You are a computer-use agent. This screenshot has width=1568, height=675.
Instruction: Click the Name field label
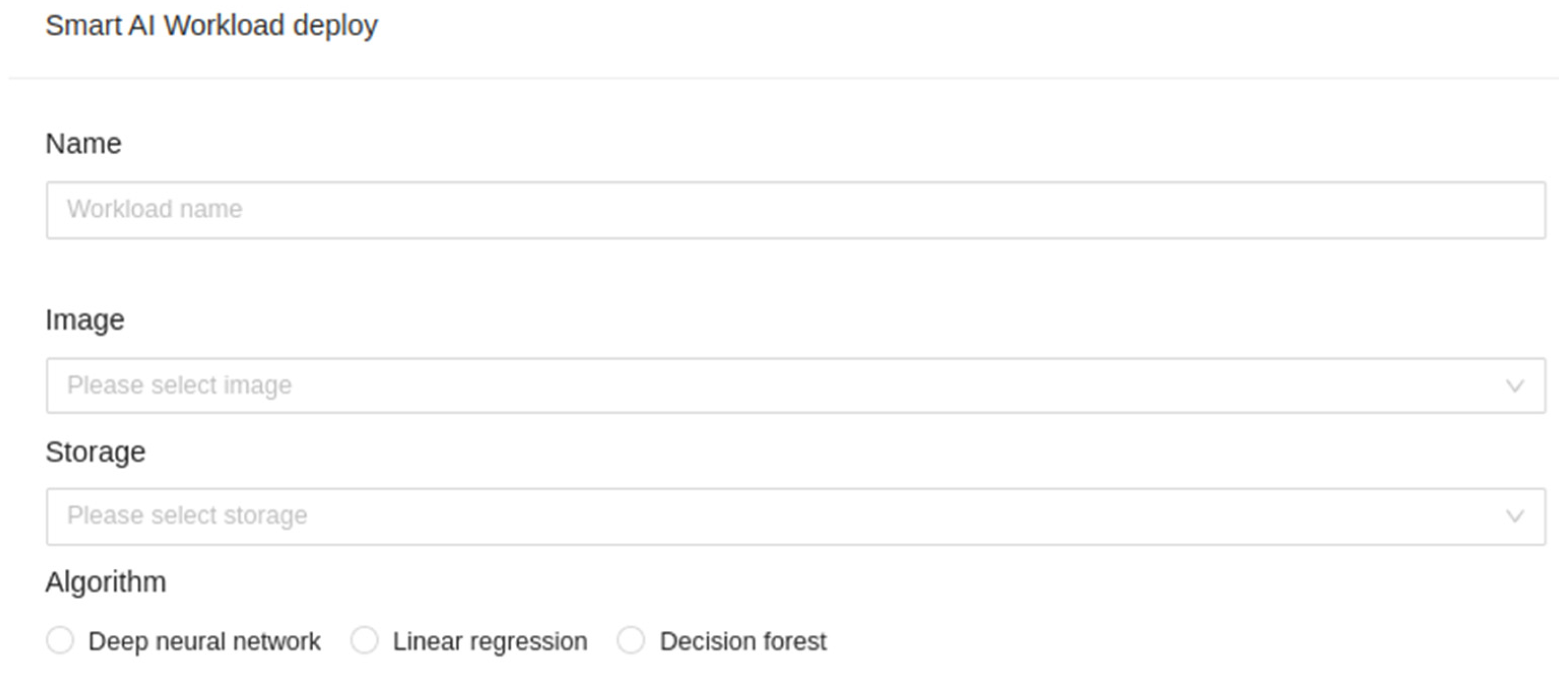(84, 144)
